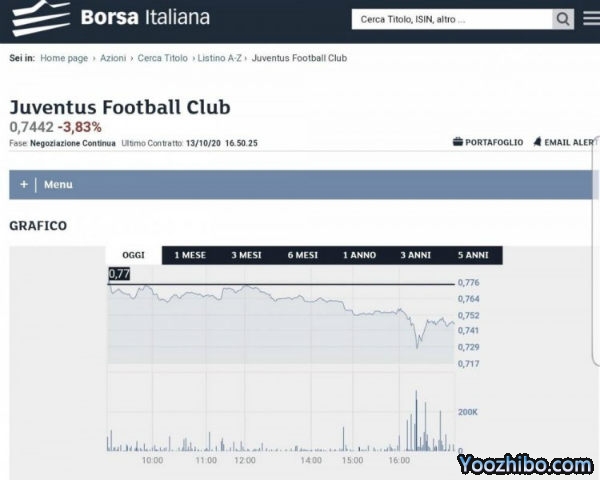
Task: Expand the Menu plus icon
Action: point(24,184)
